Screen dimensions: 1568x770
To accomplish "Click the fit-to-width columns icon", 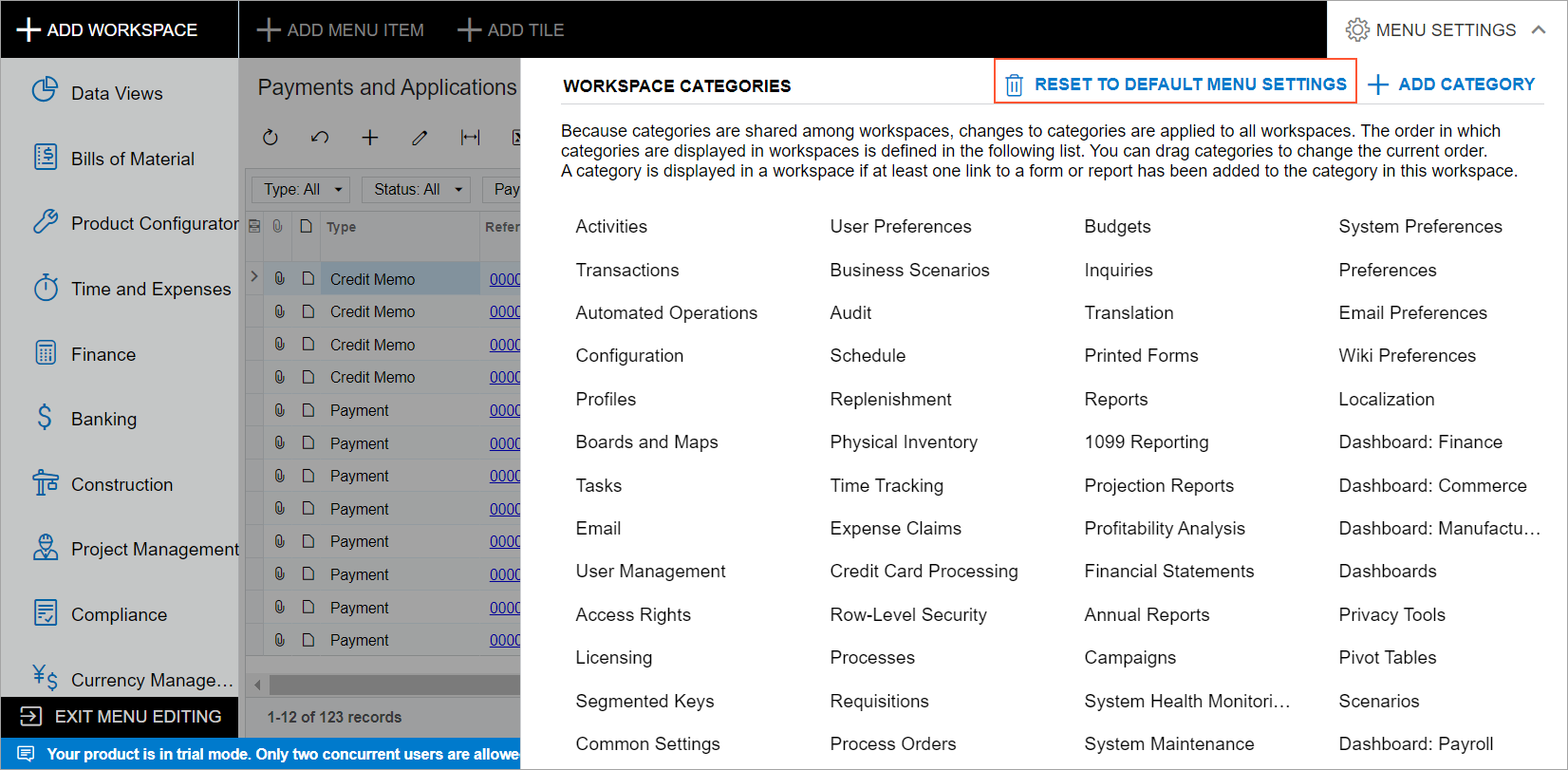I will pyautogui.click(x=470, y=138).
